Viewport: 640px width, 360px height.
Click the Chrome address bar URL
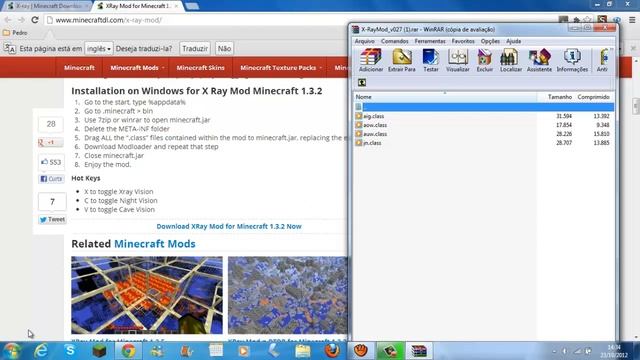coord(109,20)
